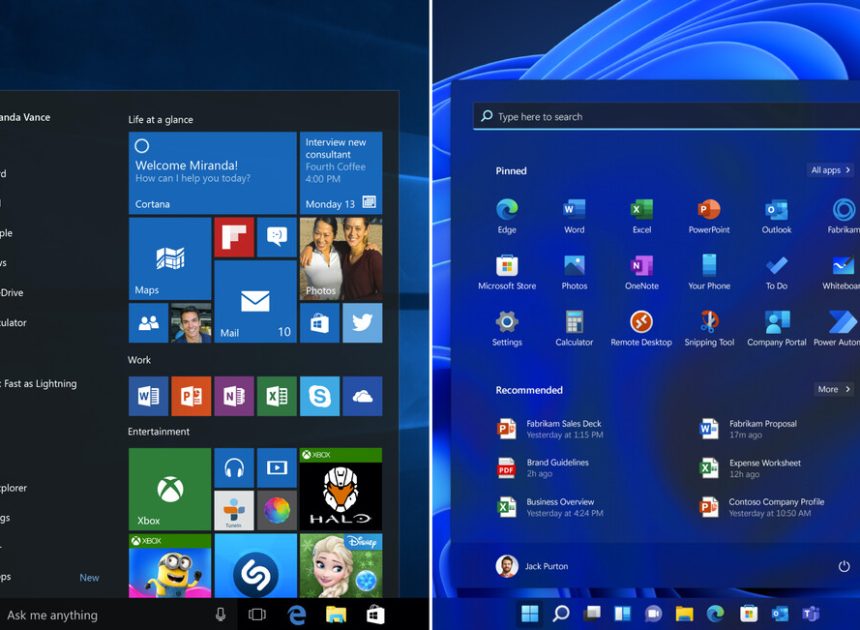This screenshot has height=630, width=860.
Task: Open Widgets on the Windows 11 taskbar
Action: tap(623, 614)
